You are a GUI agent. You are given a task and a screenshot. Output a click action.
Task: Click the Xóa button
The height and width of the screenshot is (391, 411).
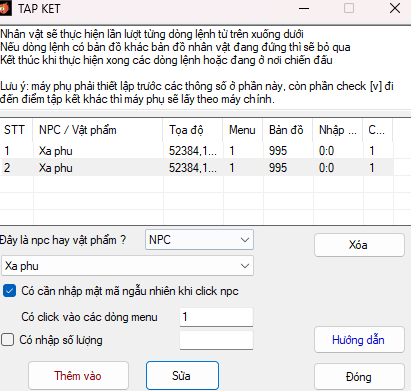(x=359, y=245)
